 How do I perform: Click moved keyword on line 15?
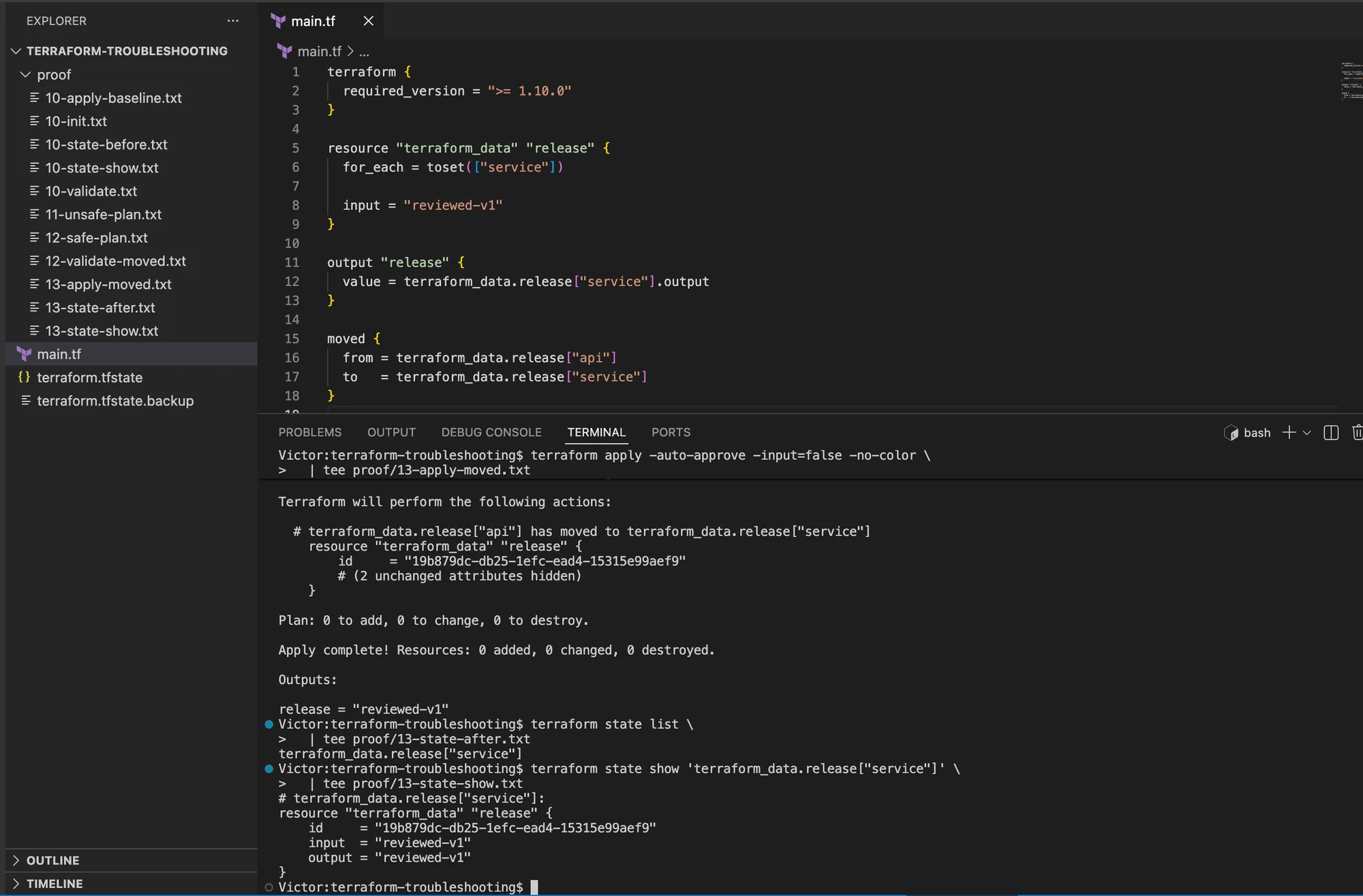click(x=346, y=339)
